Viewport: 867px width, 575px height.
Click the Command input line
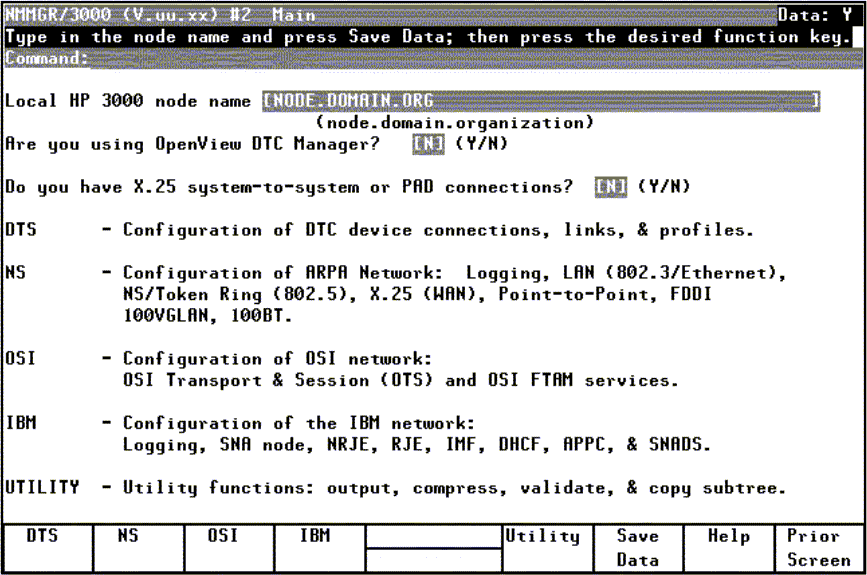(x=476, y=59)
